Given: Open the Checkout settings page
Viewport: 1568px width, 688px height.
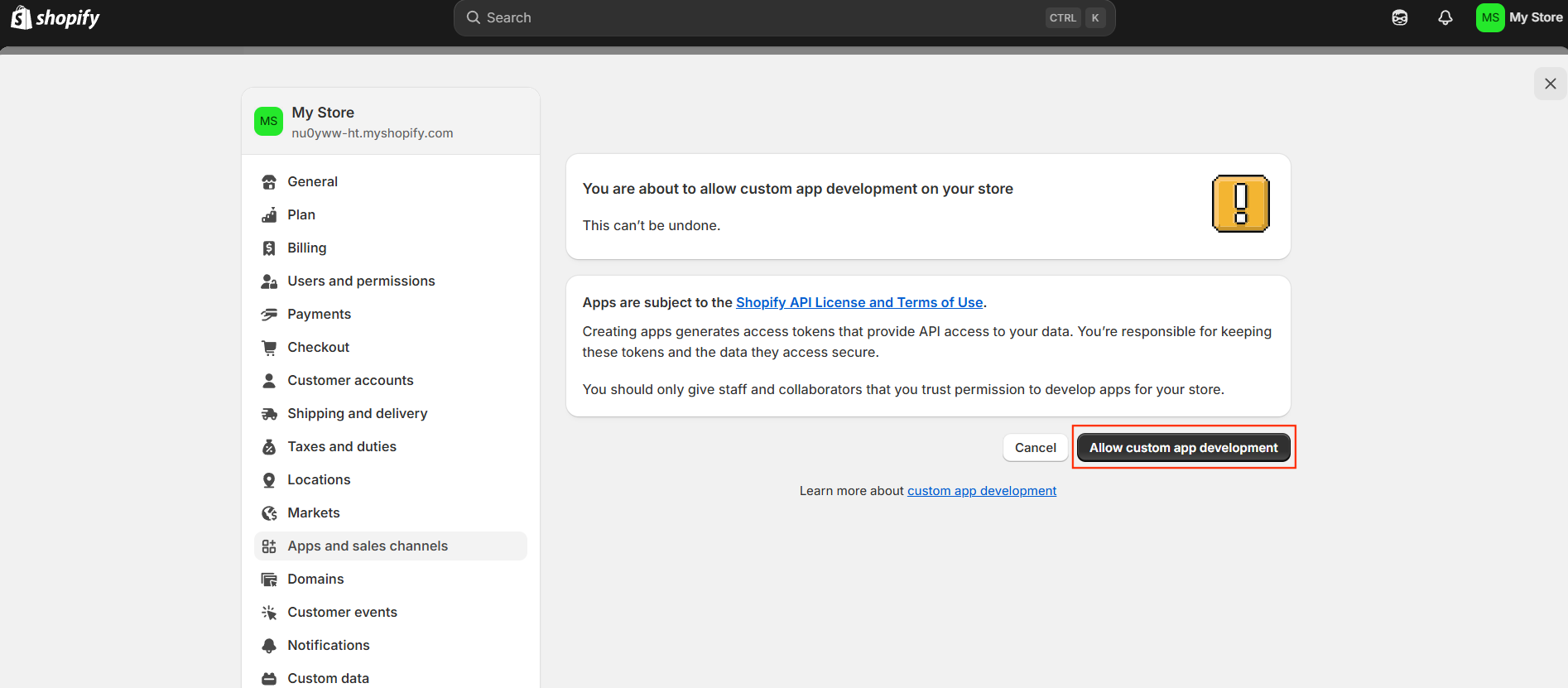Looking at the screenshot, I should 391,347.
